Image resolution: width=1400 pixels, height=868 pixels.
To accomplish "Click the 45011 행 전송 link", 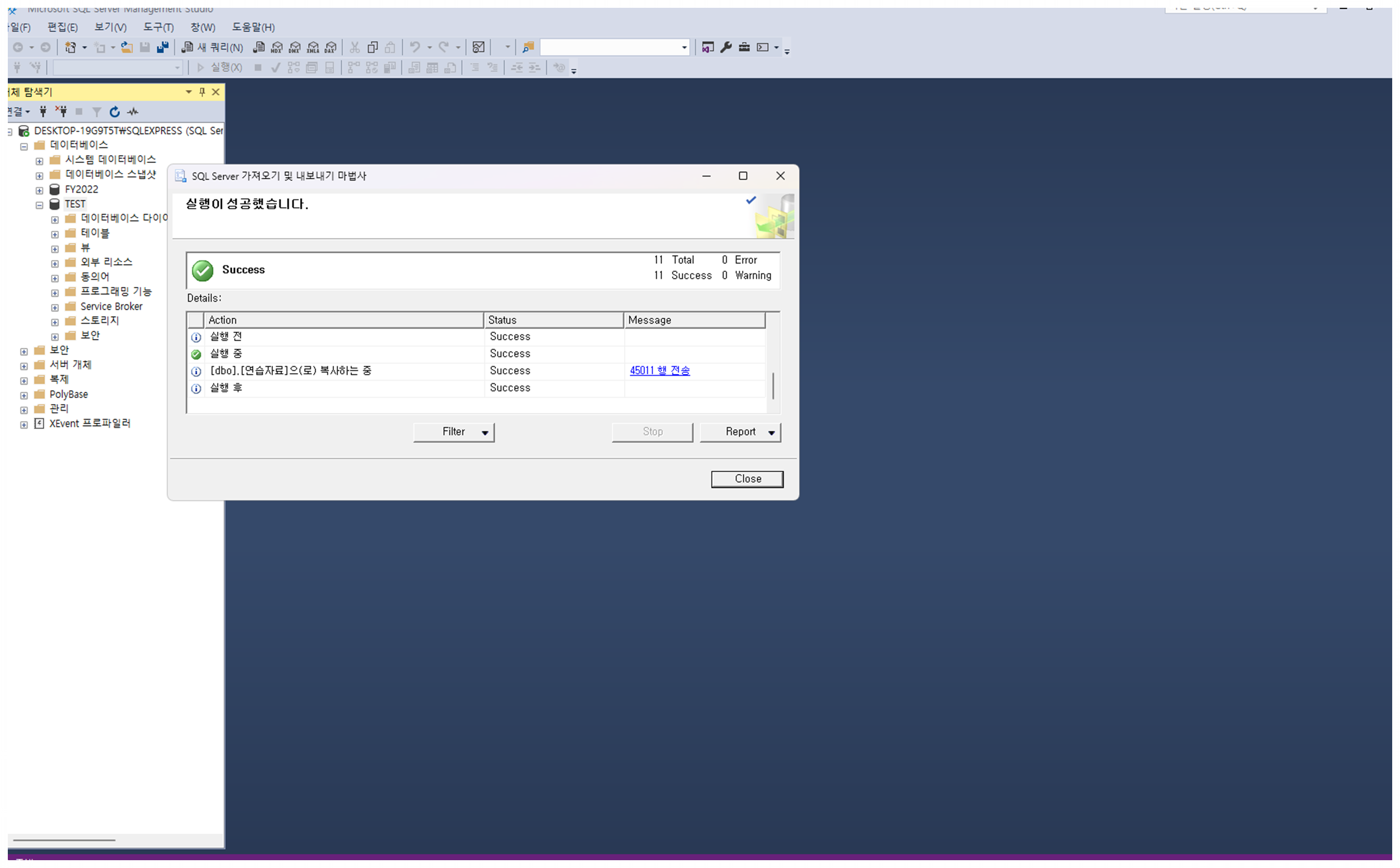I will click(659, 370).
